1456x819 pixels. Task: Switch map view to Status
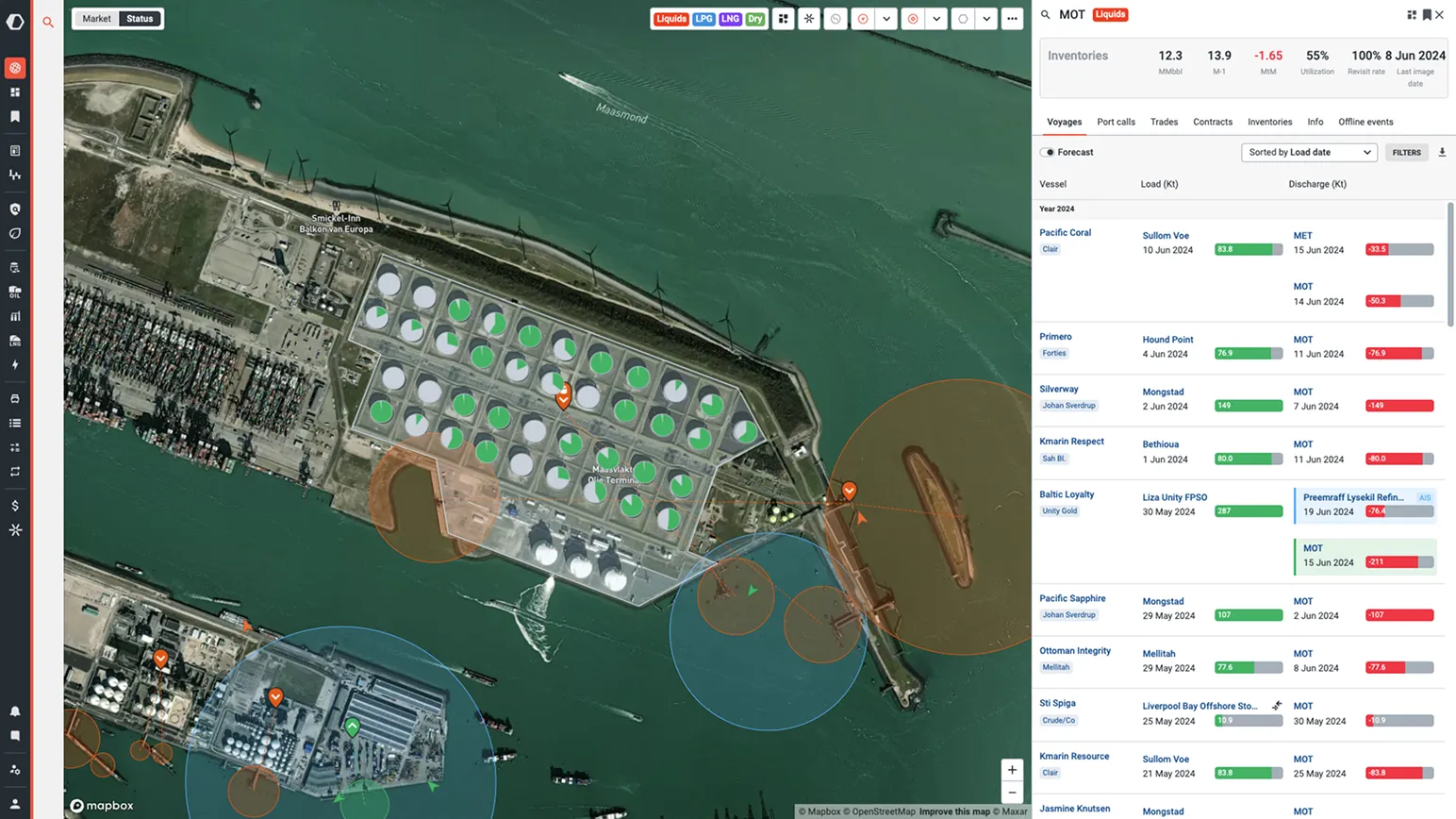pos(140,19)
